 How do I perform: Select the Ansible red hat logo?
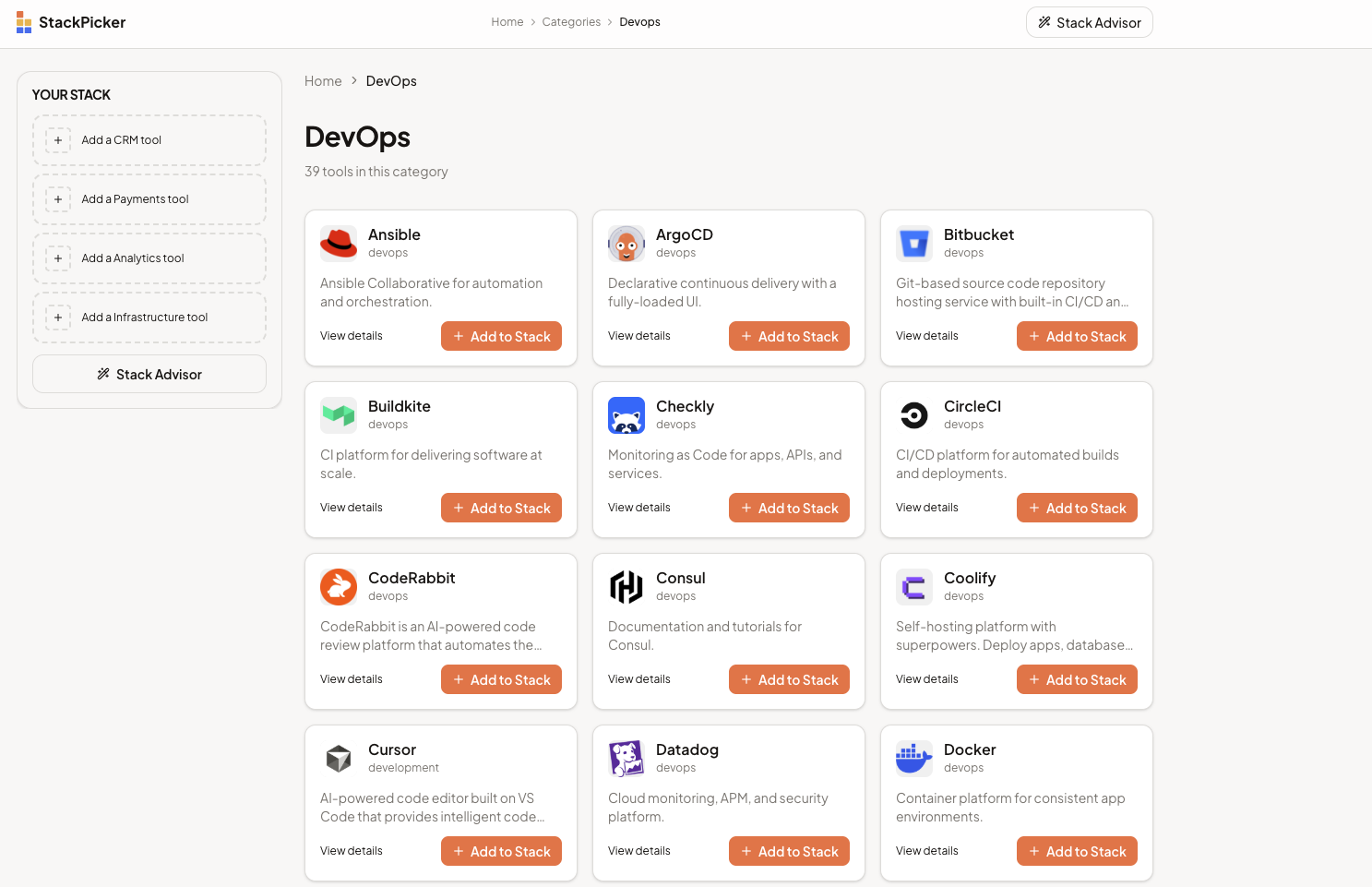pyautogui.click(x=339, y=243)
